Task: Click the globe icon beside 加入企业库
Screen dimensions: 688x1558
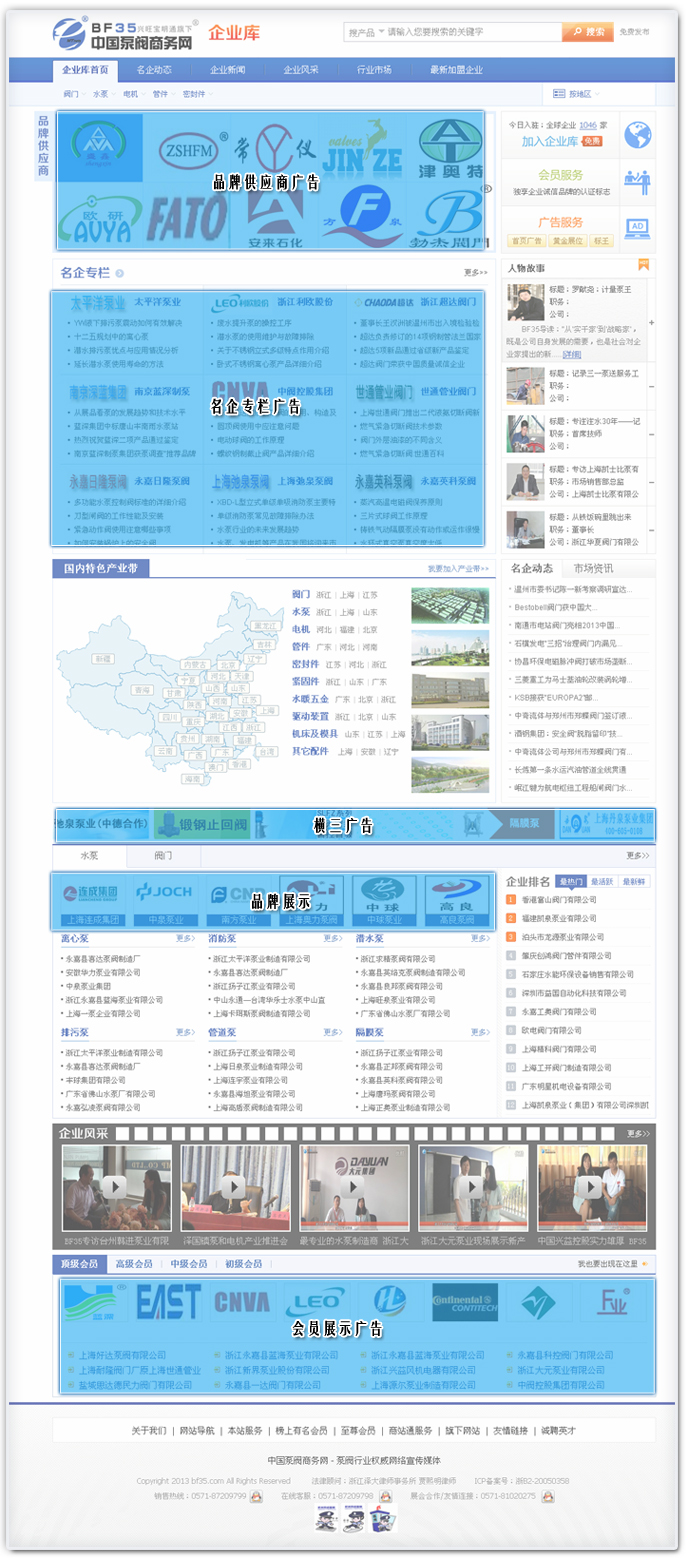Action: click(637, 135)
